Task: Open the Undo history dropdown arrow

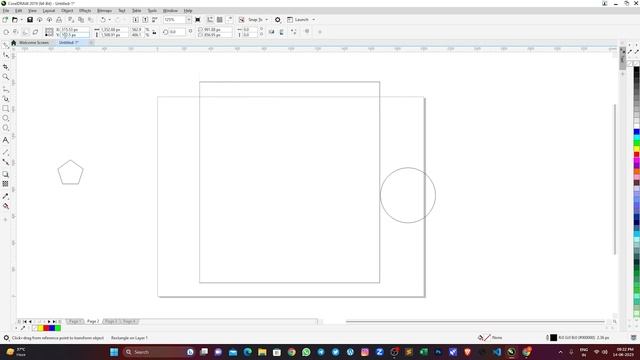Action: pos(109,20)
